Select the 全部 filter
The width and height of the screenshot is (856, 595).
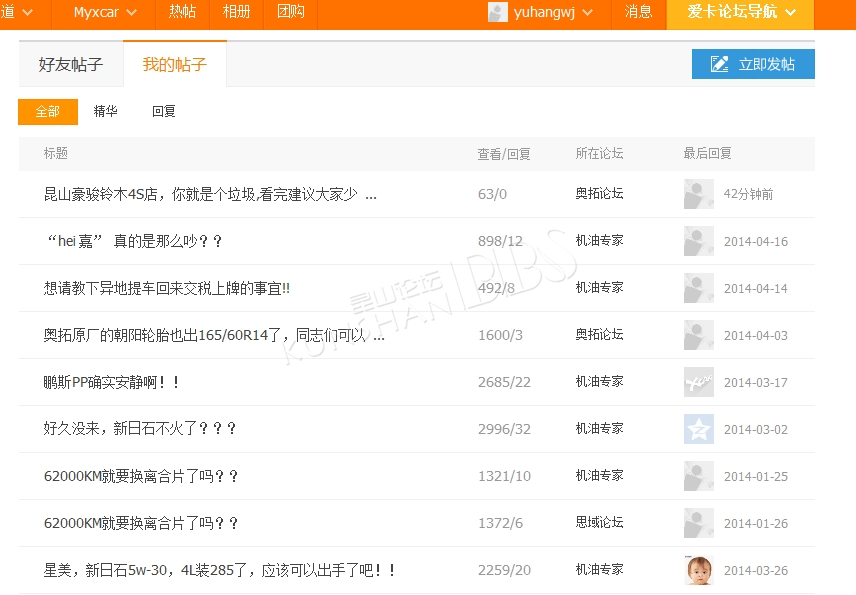(x=48, y=111)
